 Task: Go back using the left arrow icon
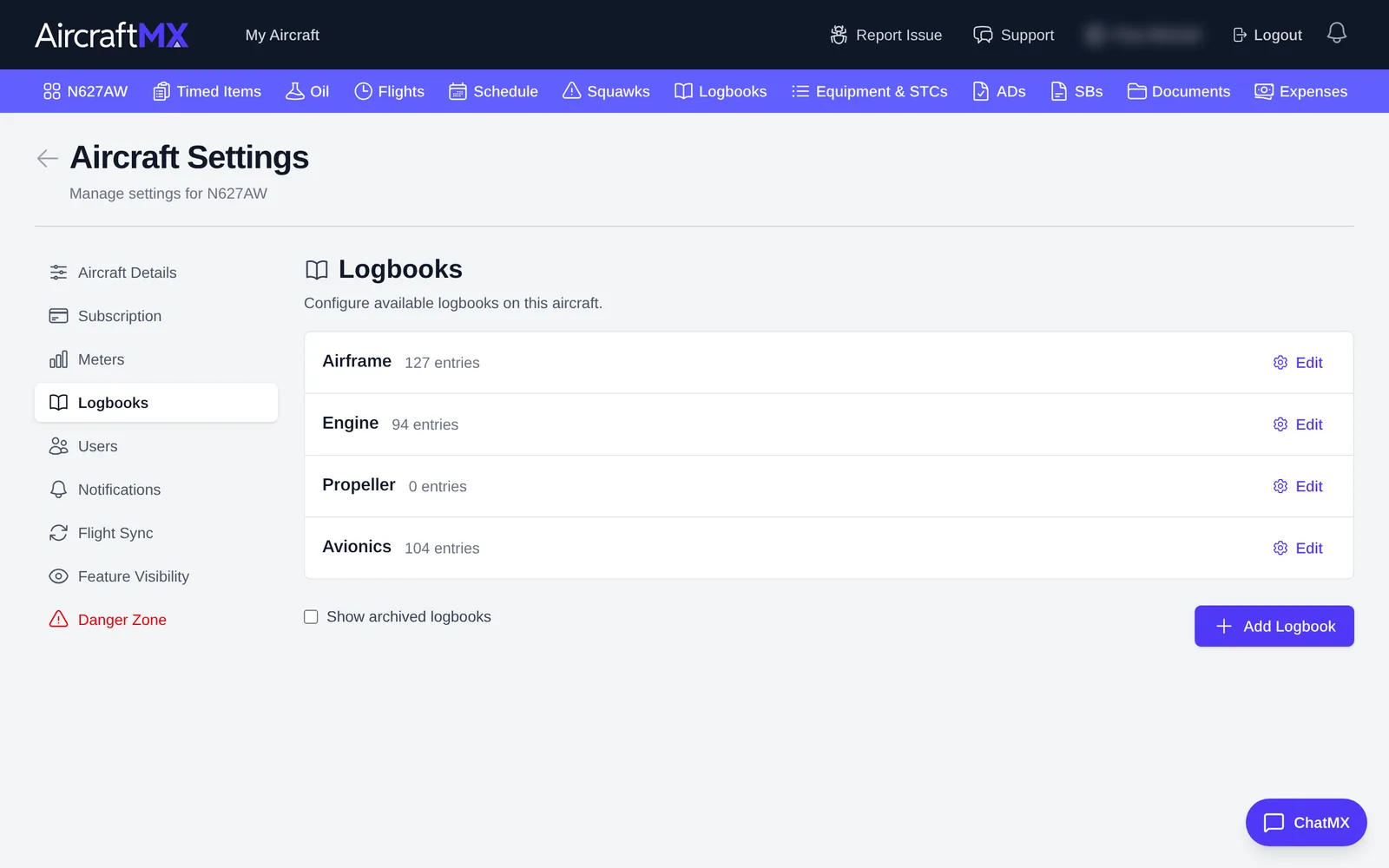coord(48,158)
